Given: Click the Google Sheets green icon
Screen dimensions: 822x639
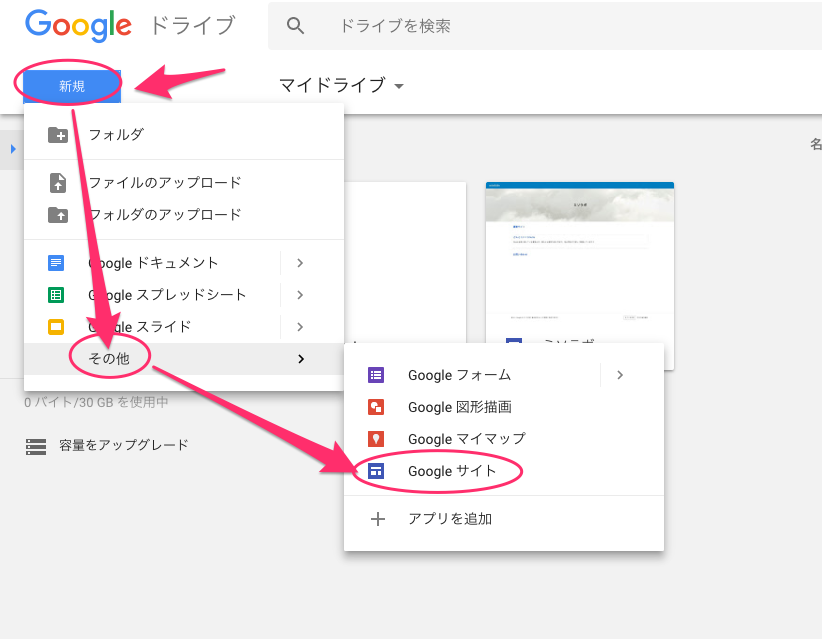Looking at the screenshot, I should [x=56, y=295].
